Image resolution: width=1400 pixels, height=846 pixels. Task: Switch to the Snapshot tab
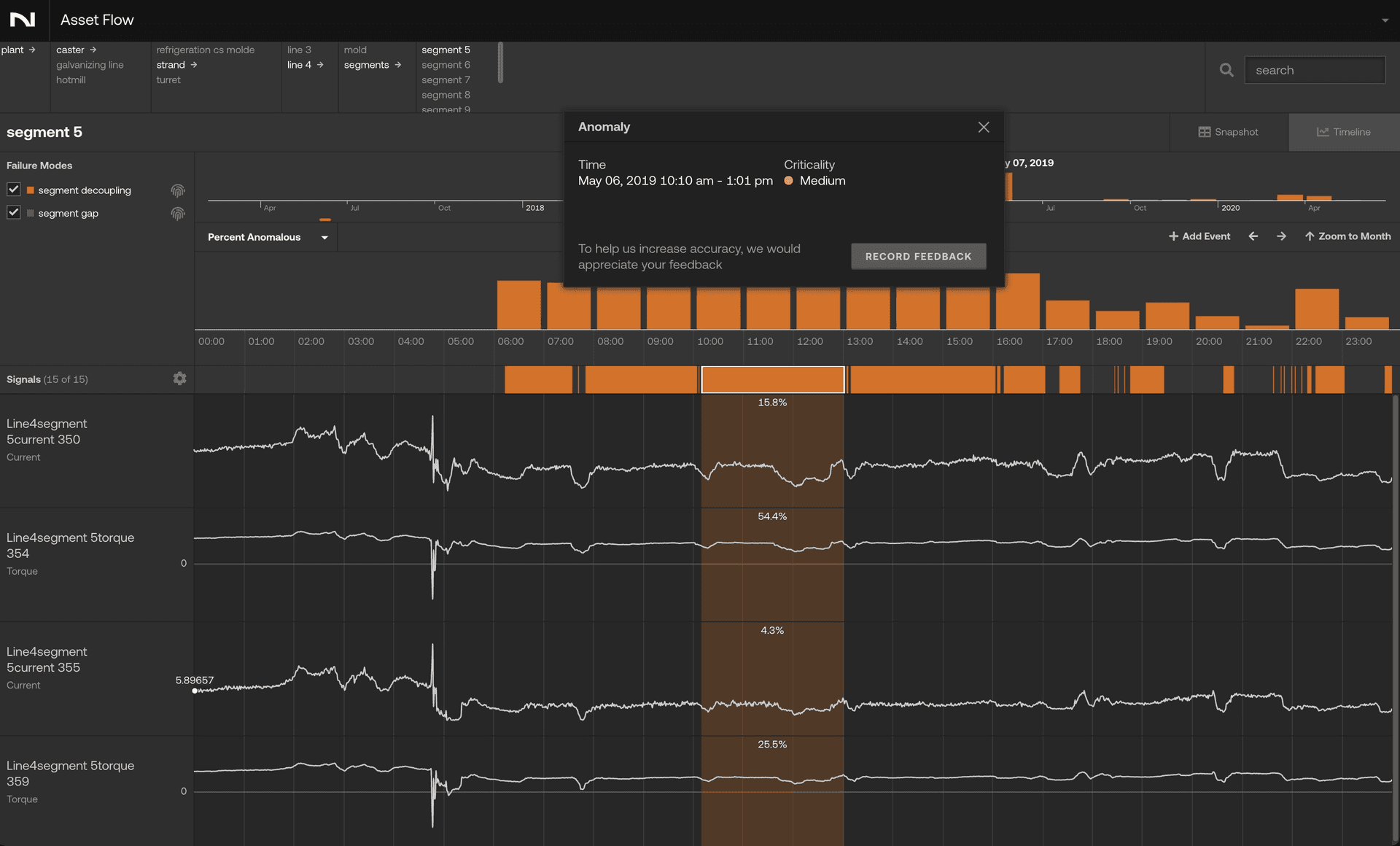tap(1229, 132)
